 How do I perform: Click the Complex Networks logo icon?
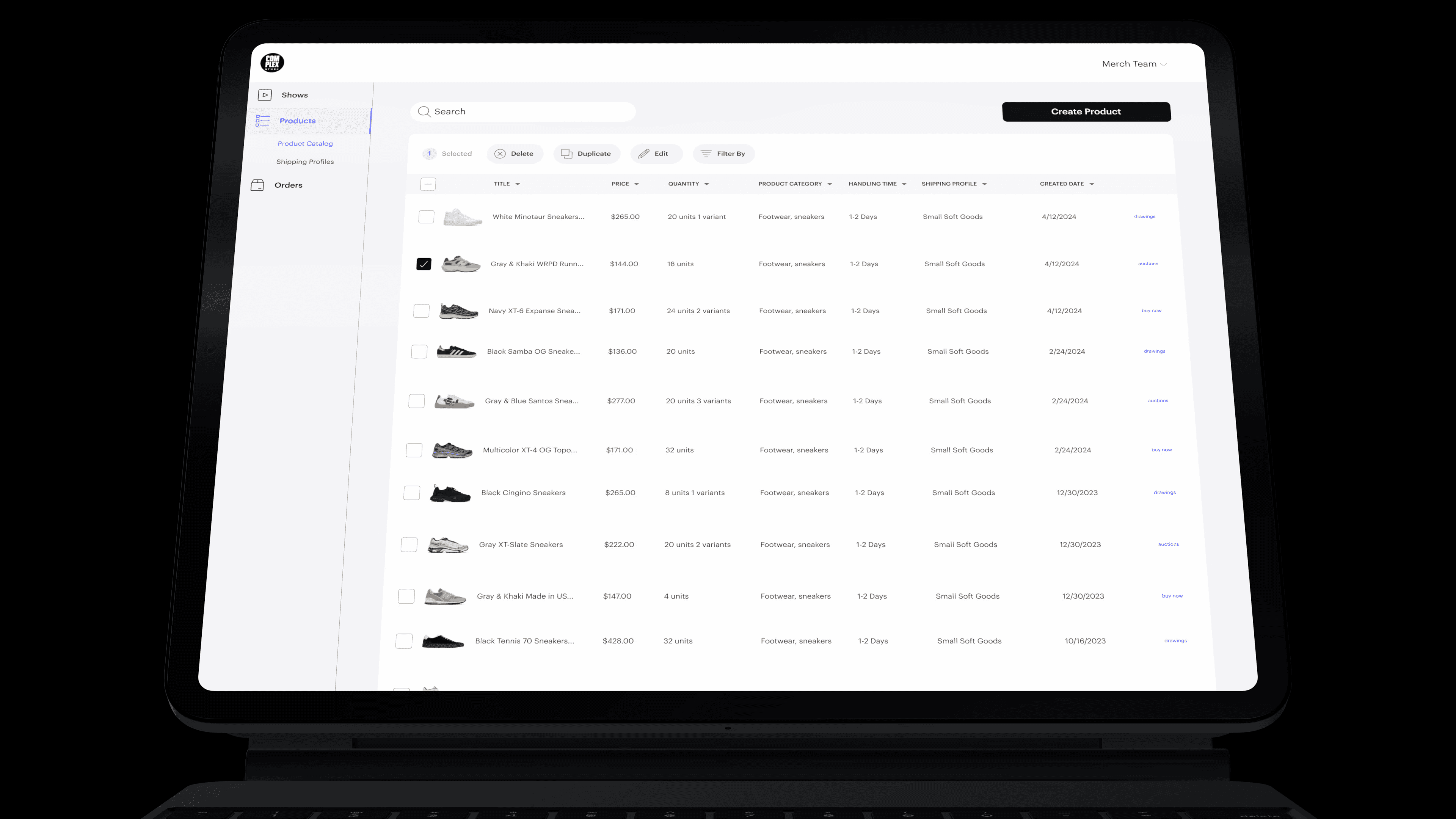click(x=272, y=63)
